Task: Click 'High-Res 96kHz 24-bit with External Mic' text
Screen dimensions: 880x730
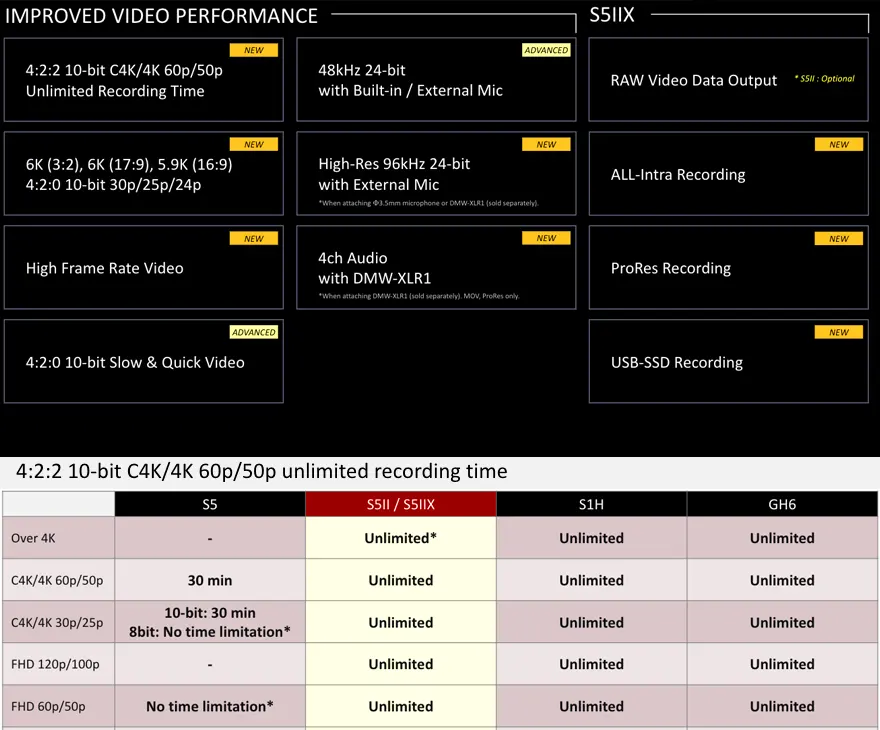Action: click(x=394, y=174)
